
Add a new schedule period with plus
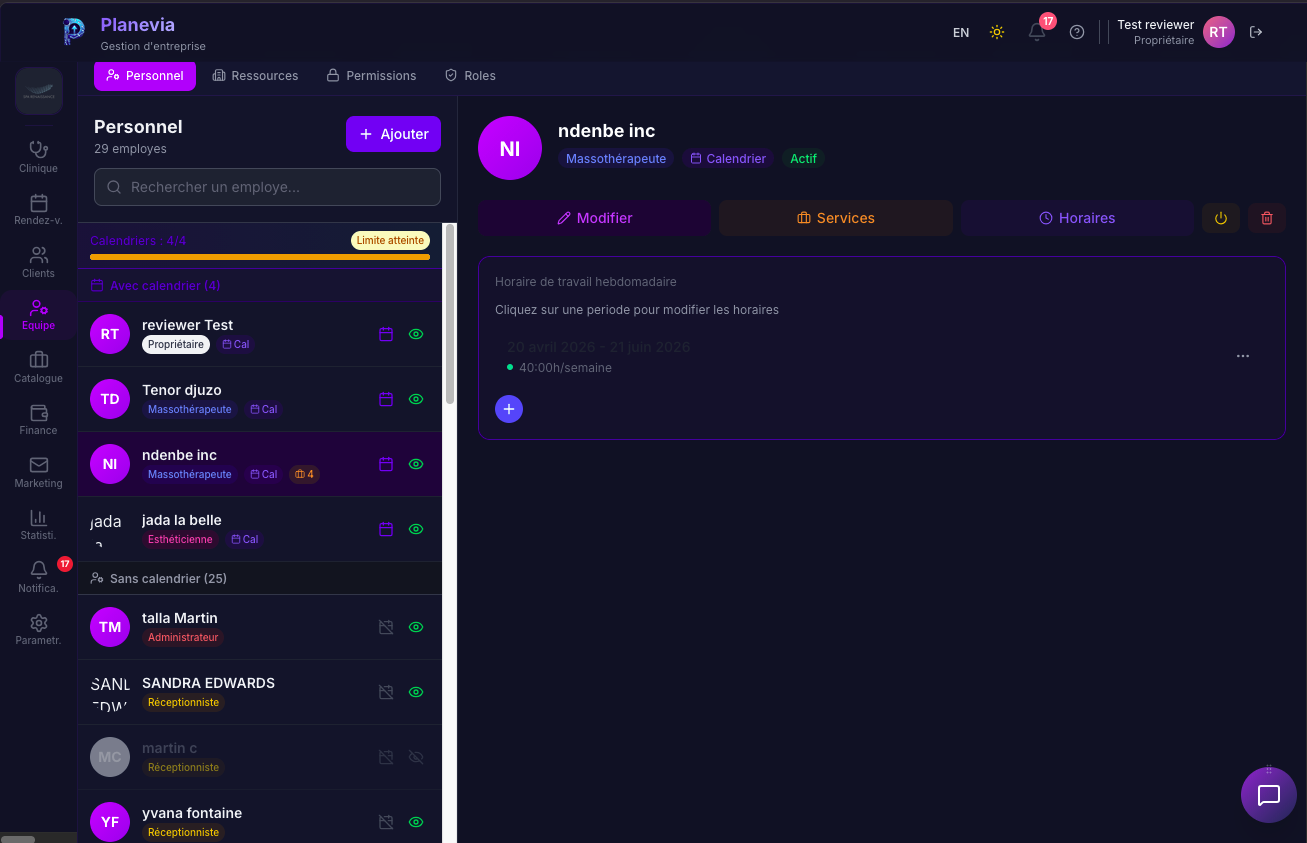coord(509,408)
